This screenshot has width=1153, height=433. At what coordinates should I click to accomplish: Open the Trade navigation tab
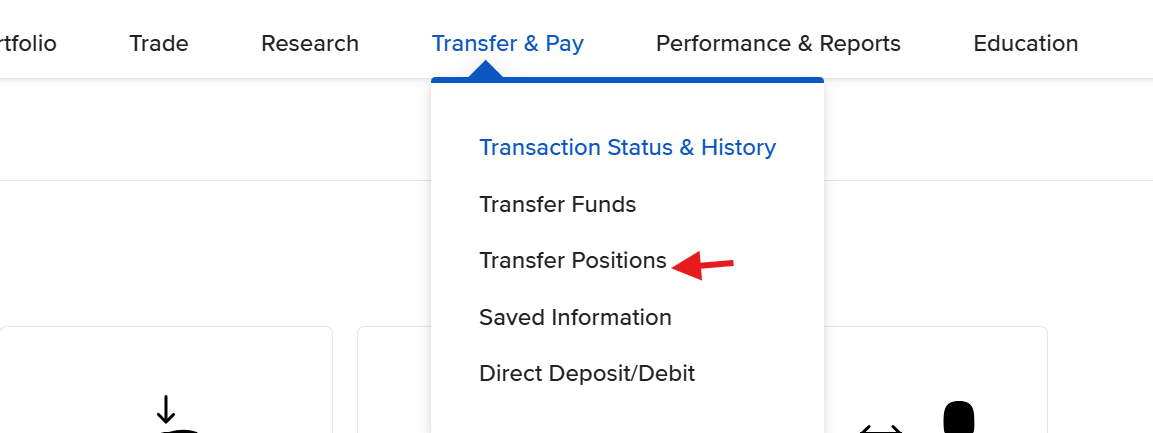pos(159,44)
